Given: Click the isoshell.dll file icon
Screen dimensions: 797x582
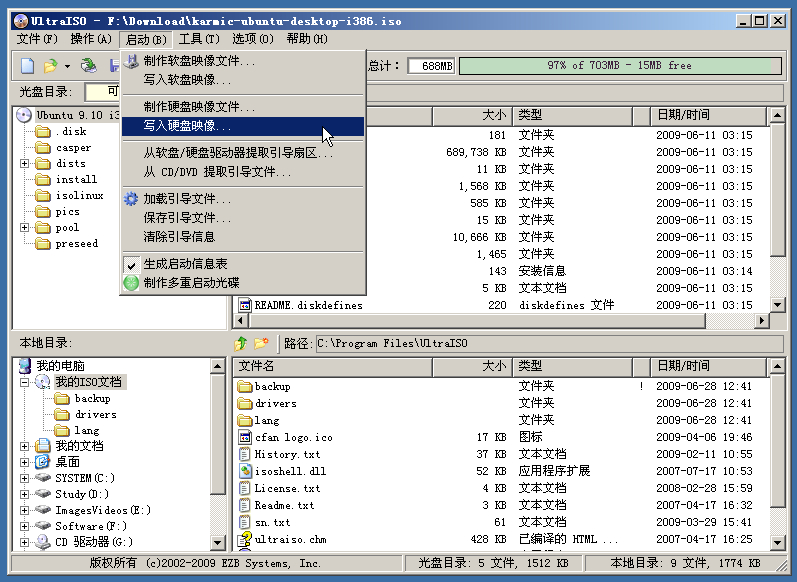Looking at the screenshot, I should [x=245, y=471].
